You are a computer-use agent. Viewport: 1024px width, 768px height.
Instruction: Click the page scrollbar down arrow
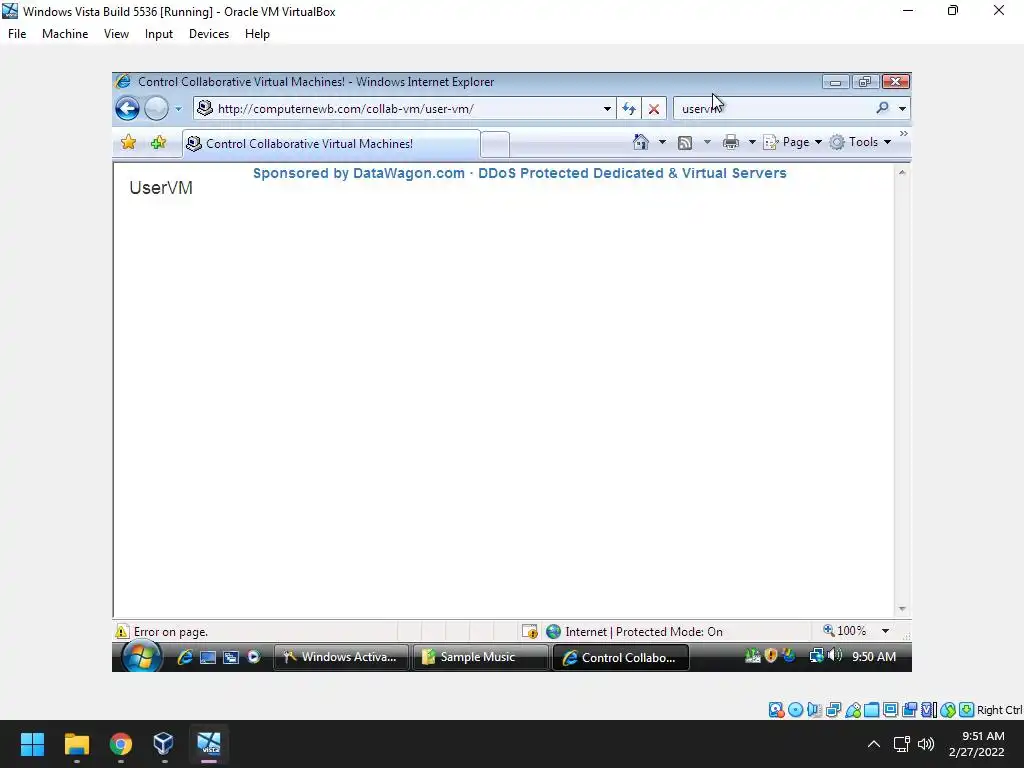pos(902,609)
